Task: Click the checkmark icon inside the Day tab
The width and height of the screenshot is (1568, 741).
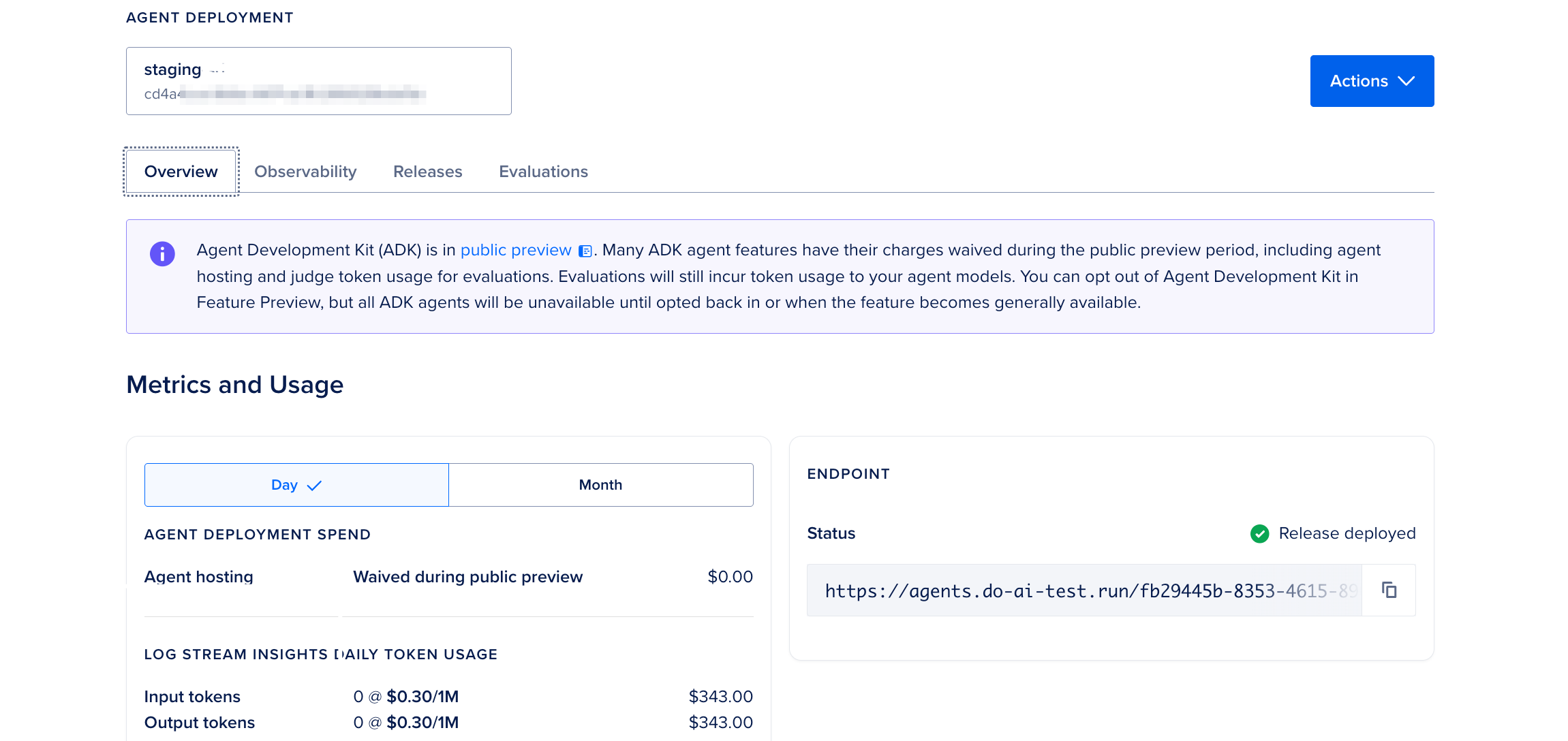Action: point(314,485)
